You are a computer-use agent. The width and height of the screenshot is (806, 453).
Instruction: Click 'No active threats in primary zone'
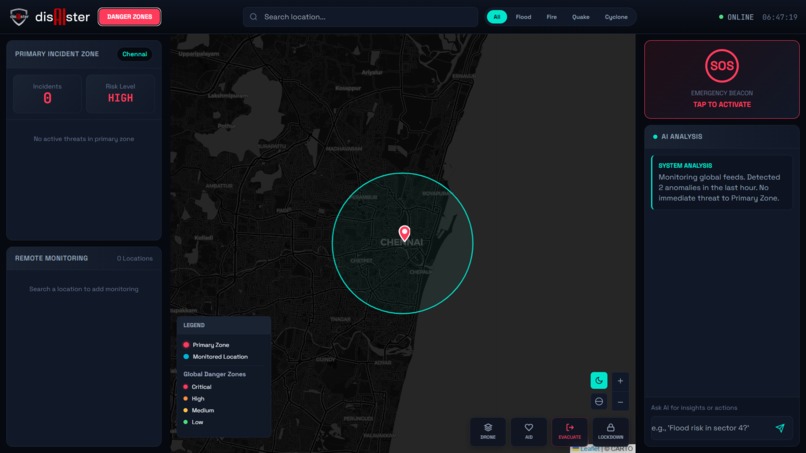pos(84,139)
